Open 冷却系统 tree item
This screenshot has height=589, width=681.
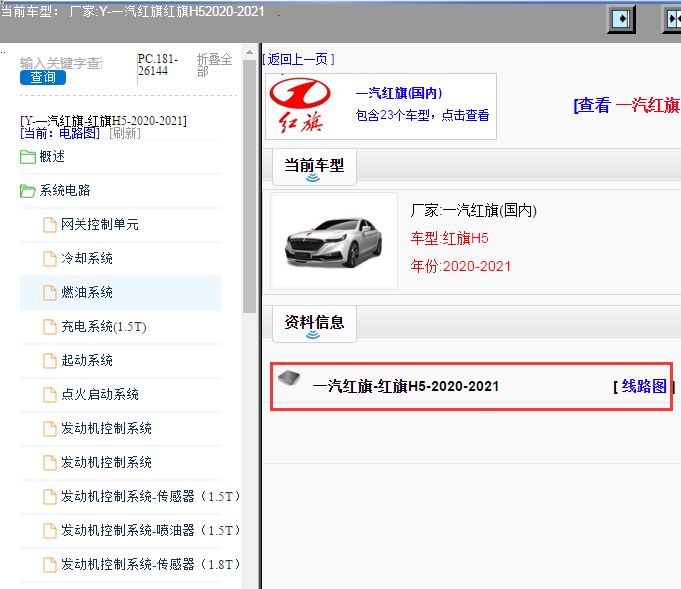[86, 258]
